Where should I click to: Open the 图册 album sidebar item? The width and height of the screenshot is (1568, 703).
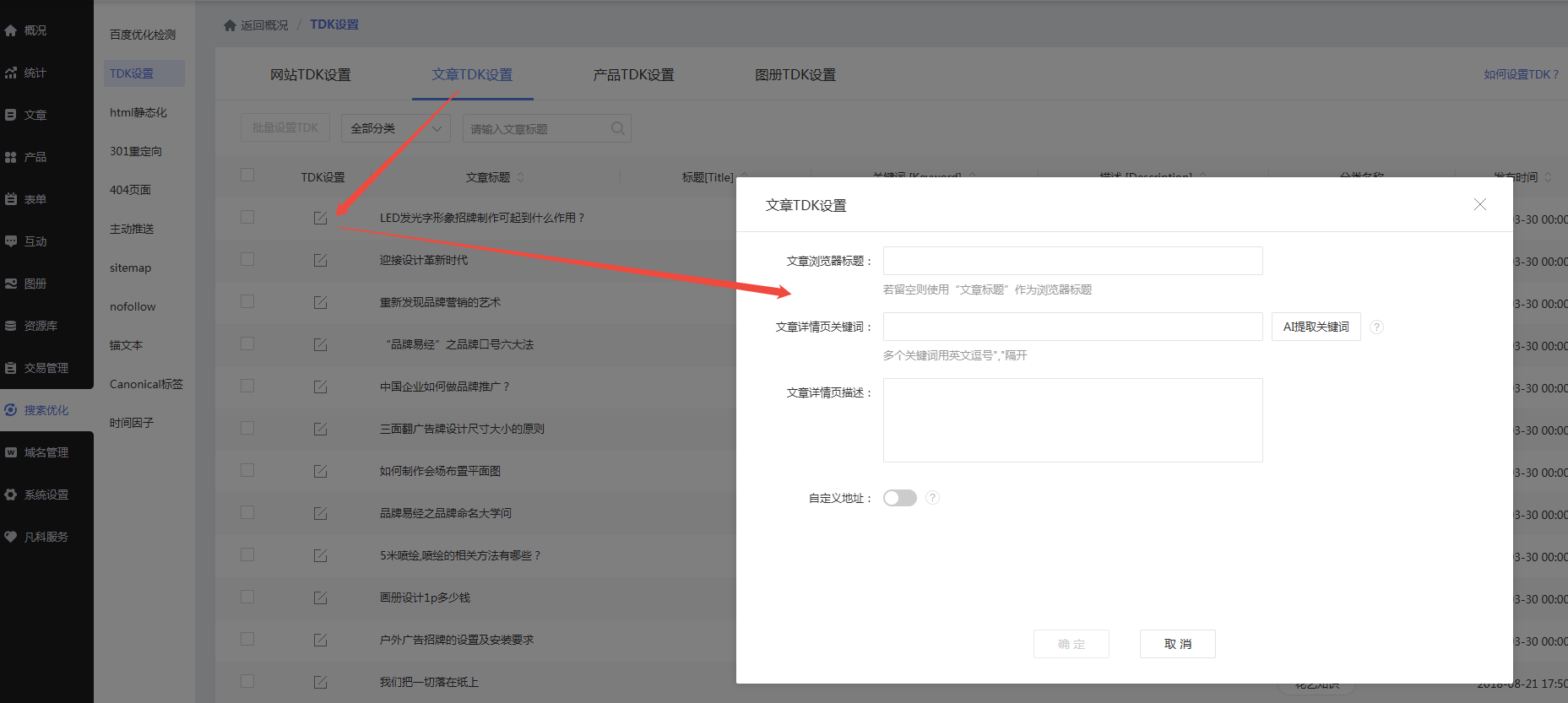(35, 284)
